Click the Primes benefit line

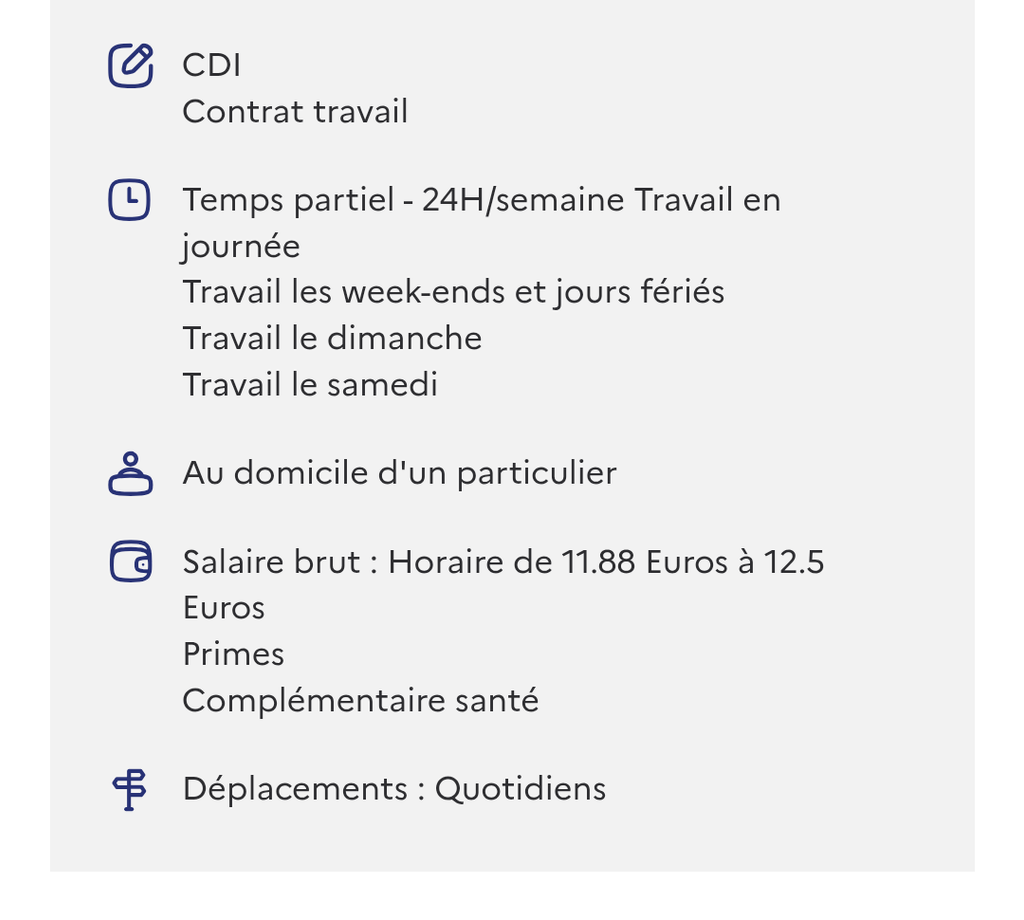pyautogui.click(x=233, y=654)
